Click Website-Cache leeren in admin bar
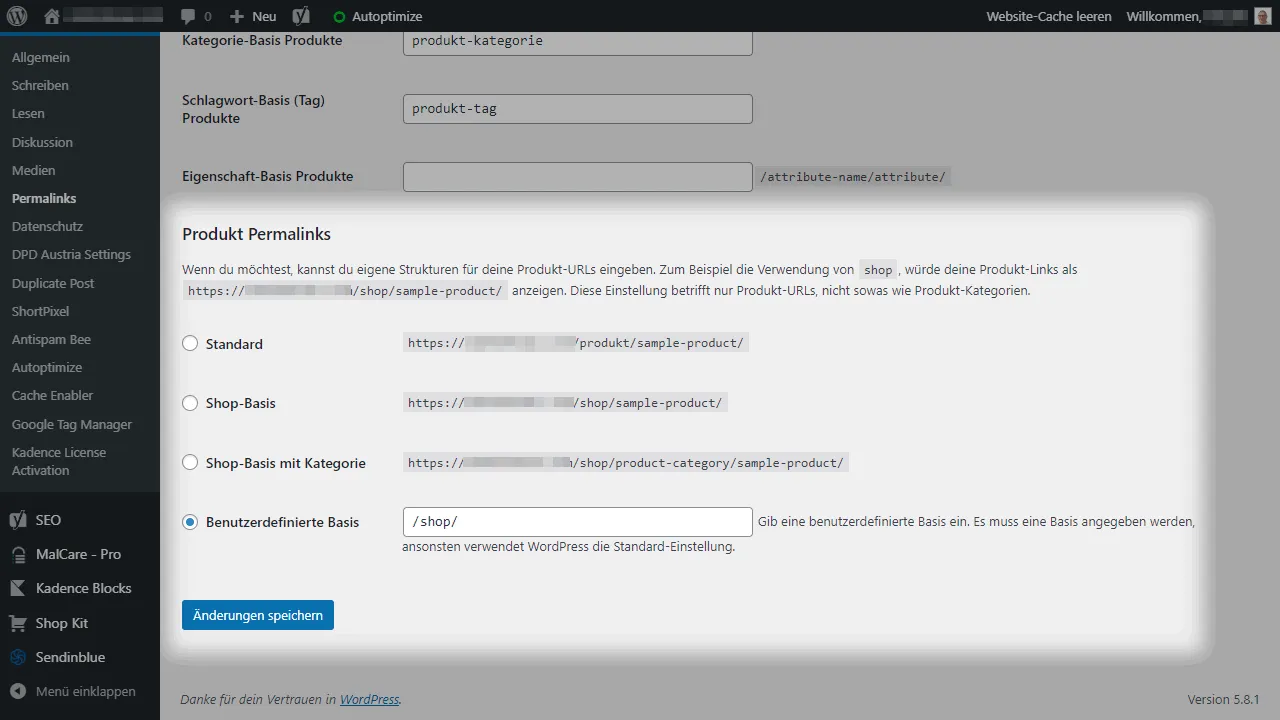The height and width of the screenshot is (720, 1280). pos(1049,16)
